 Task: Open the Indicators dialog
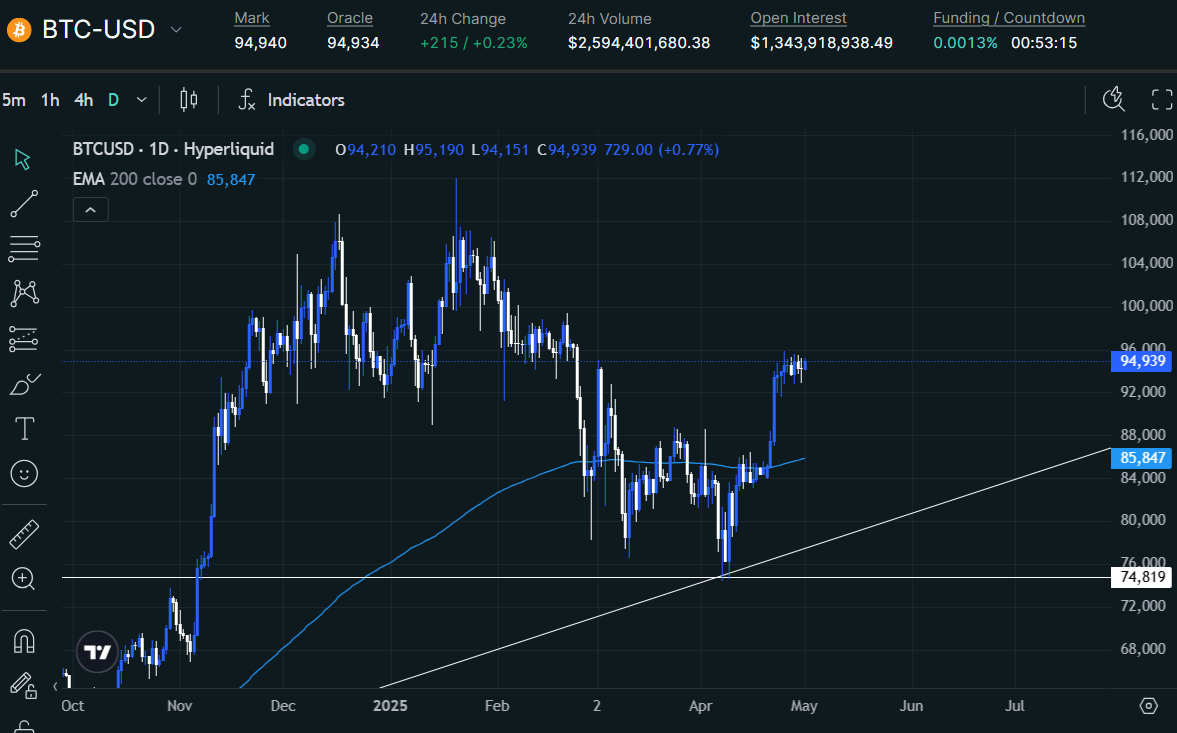coord(306,100)
